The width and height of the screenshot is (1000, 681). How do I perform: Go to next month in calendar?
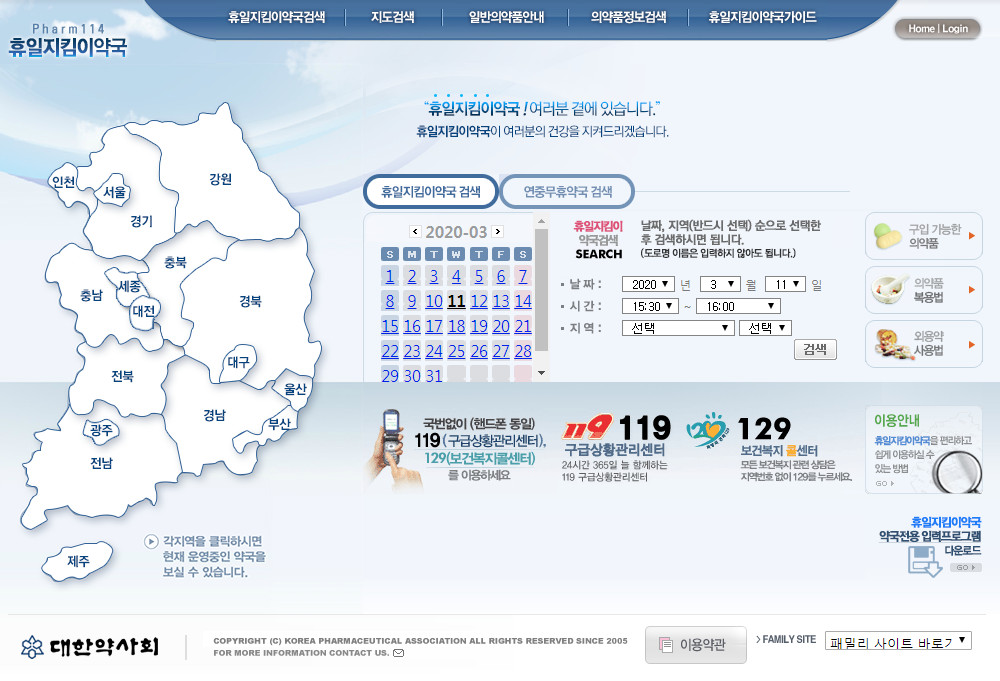click(497, 231)
